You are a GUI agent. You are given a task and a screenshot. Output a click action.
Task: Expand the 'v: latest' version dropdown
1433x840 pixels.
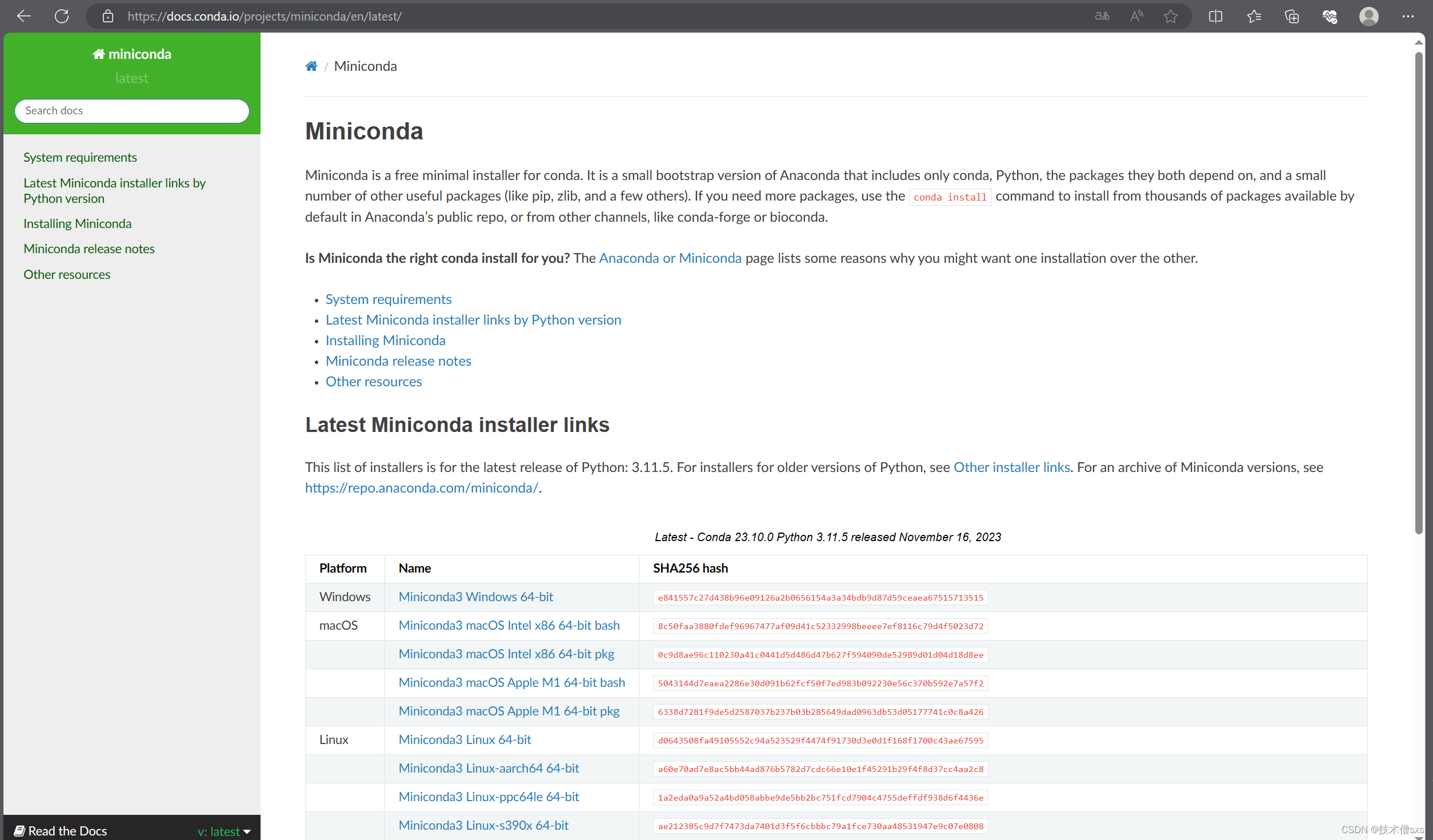tap(224, 831)
